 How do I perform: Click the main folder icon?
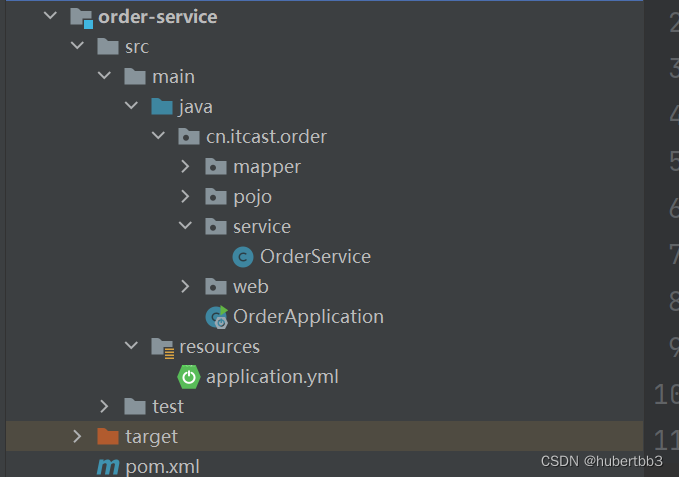135,77
